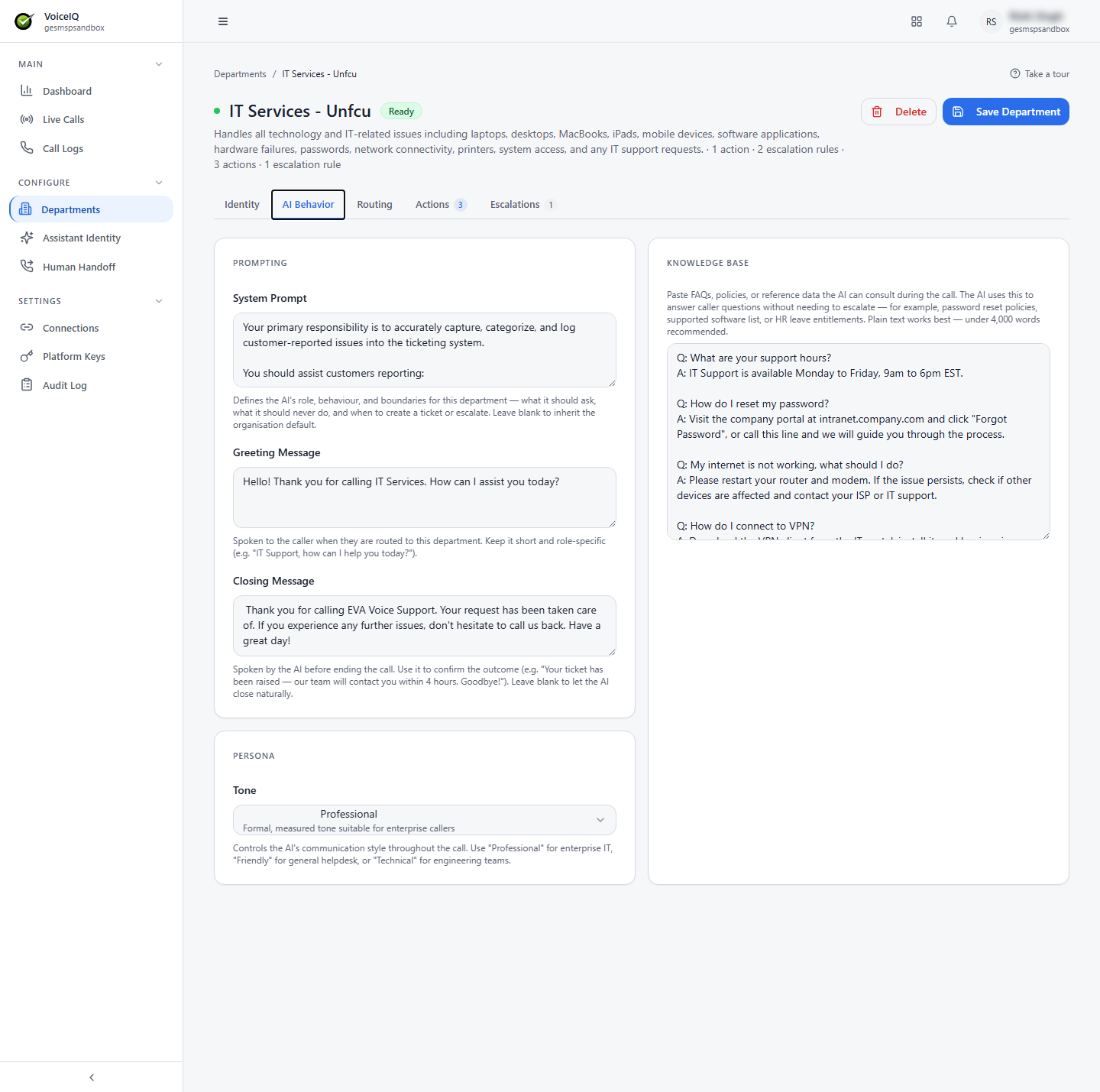Click the Take a tour help icon
Viewport: 1100px width, 1092px height.
1015,74
